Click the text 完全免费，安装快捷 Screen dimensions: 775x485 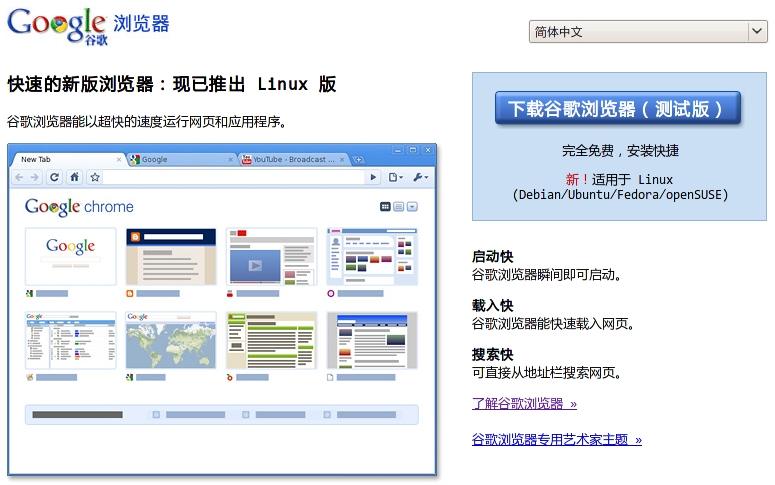click(x=620, y=150)
